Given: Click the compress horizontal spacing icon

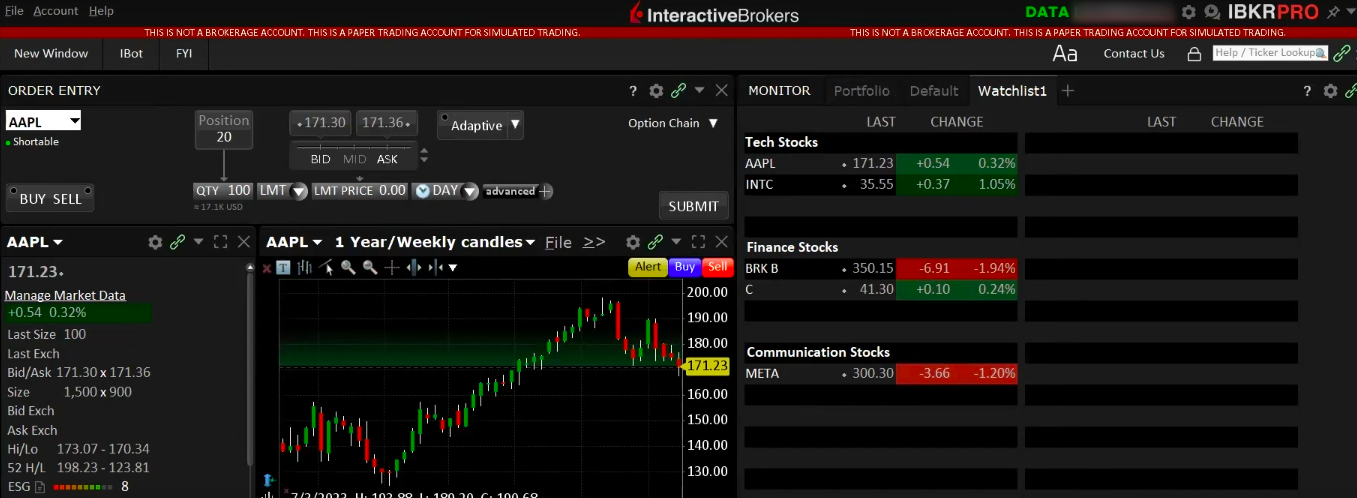Looking at the screenshot, I should pyautogui.click(x=435, y=267).
